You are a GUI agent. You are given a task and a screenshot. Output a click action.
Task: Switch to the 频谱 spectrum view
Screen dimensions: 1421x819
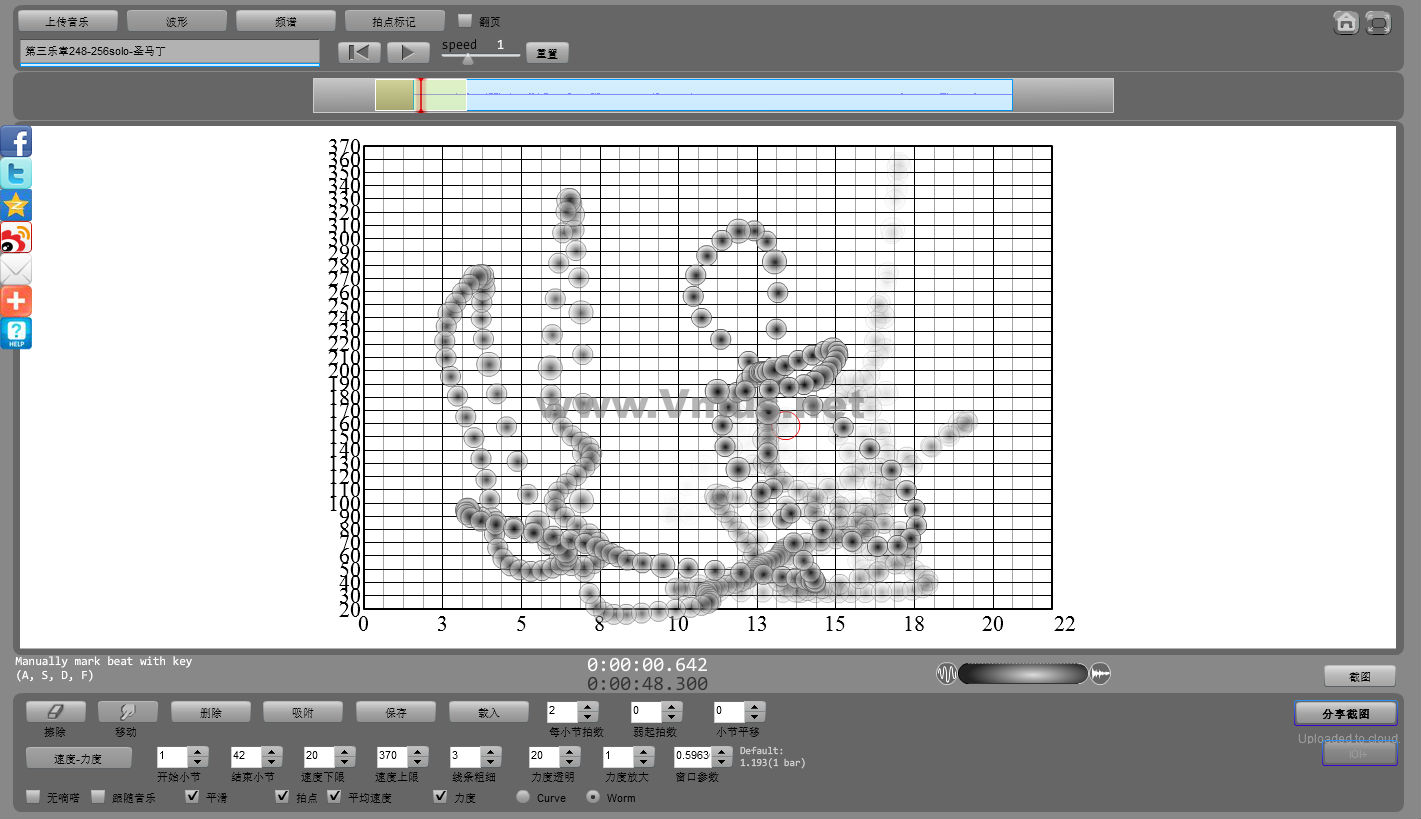pyautogui.click(x=286, y=21)
